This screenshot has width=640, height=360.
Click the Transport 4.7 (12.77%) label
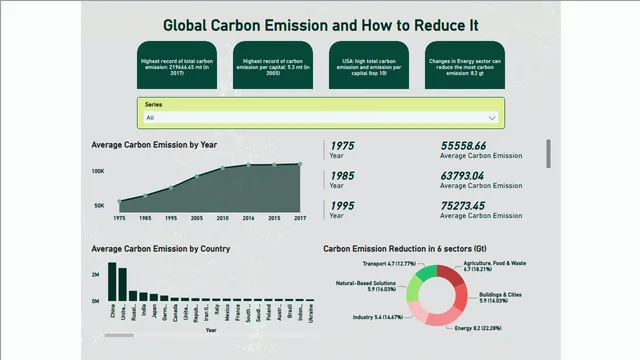tap(389, 264)
